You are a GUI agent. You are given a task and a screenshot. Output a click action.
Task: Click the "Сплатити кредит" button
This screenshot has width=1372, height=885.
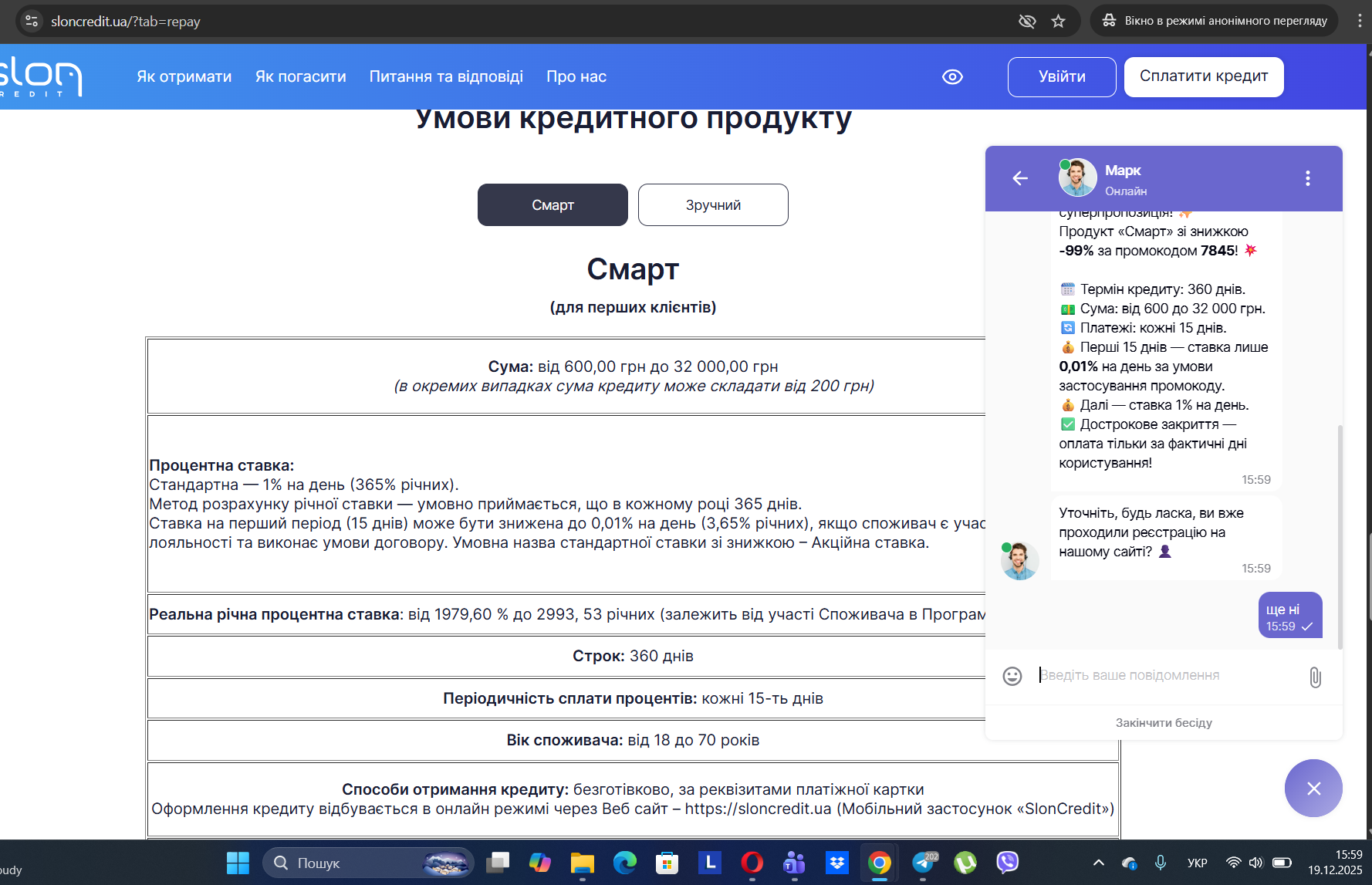click(x=1204, y=77)
